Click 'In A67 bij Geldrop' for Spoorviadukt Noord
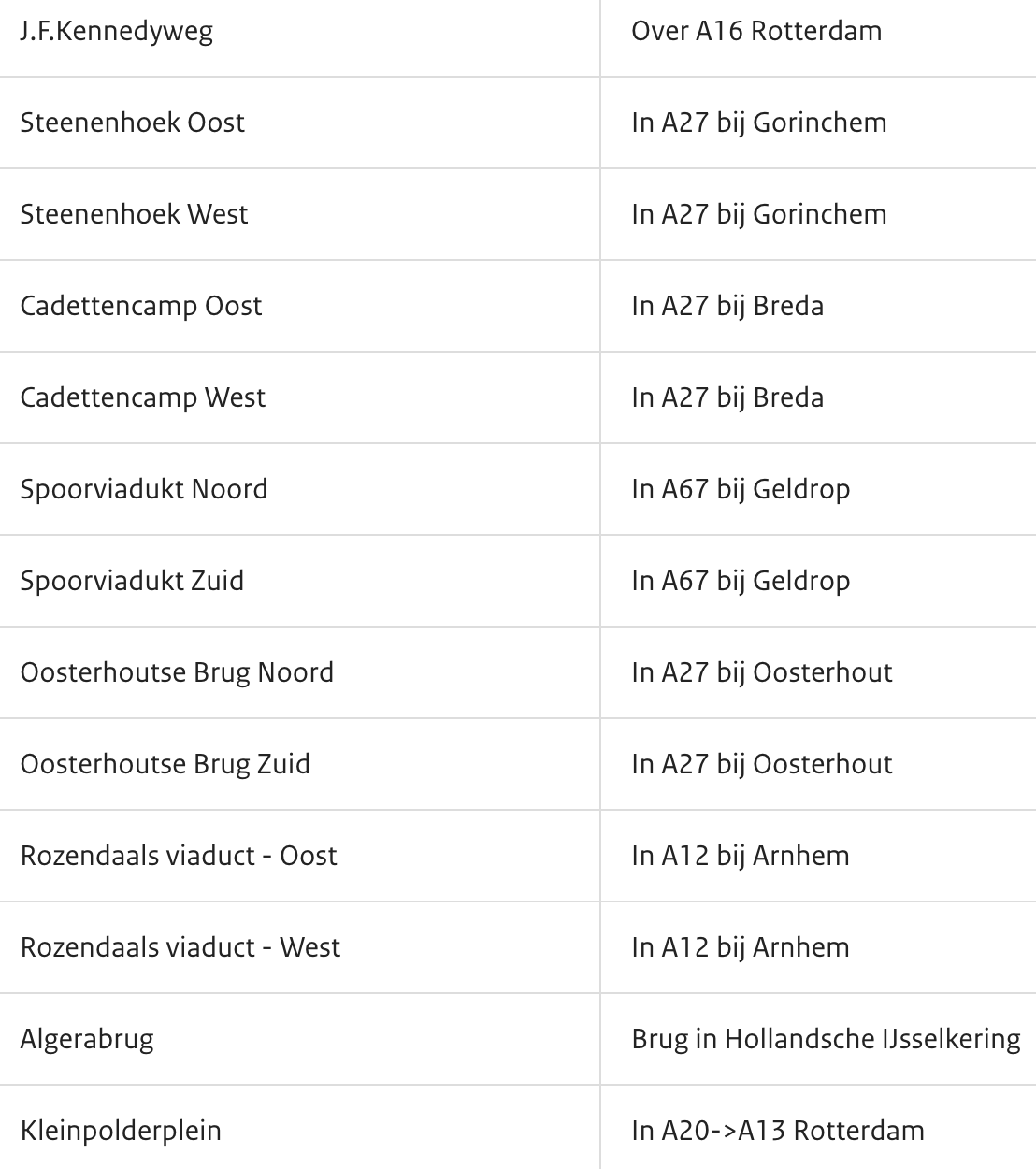Screen dimensions: 1036x1169 (741, 489)
